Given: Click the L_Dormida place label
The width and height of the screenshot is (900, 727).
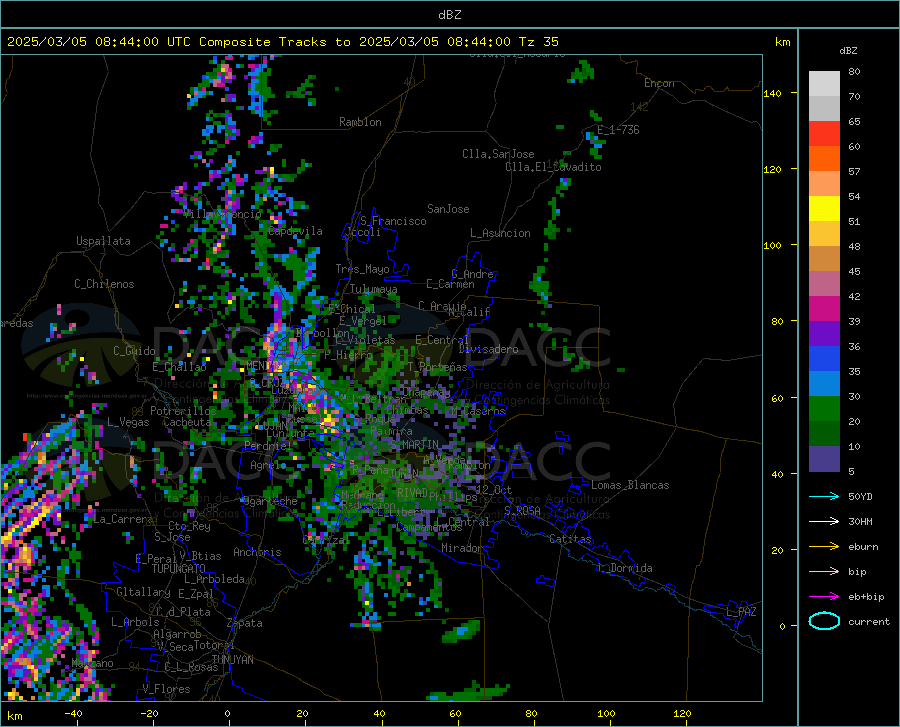Looking at the screenshot, I should (625, 568).
